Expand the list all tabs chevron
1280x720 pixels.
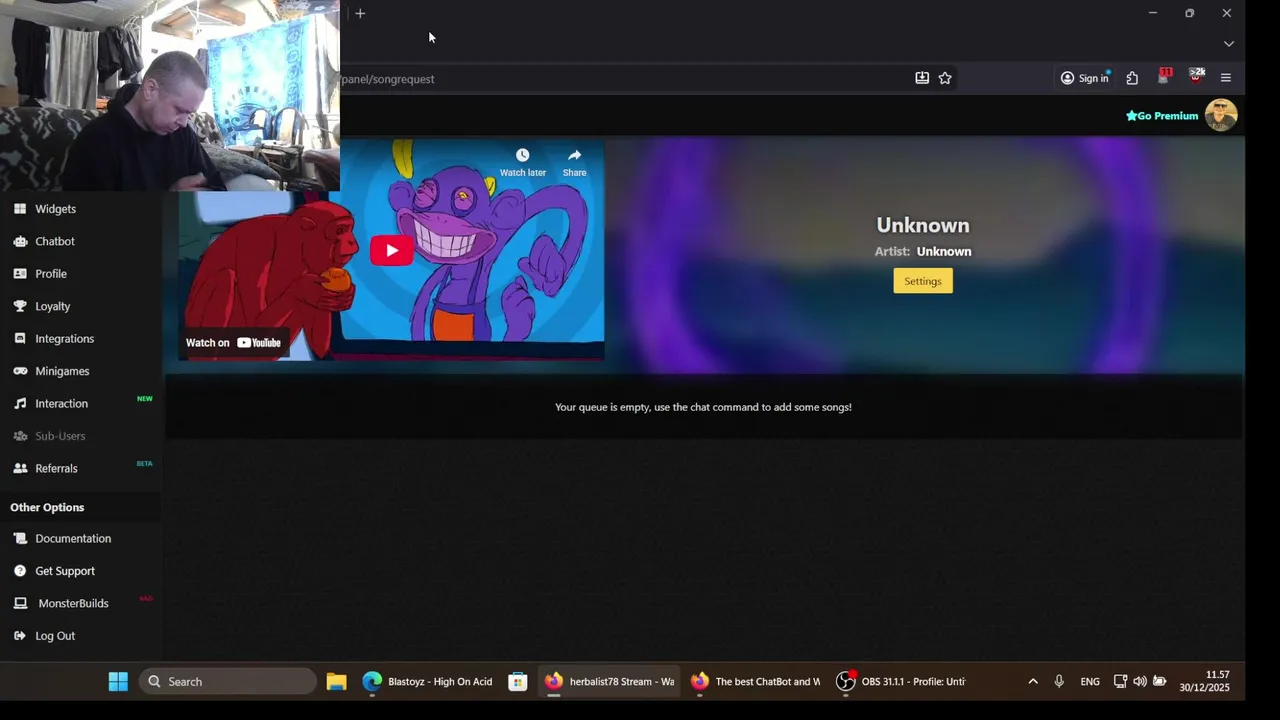point(1229,44)
